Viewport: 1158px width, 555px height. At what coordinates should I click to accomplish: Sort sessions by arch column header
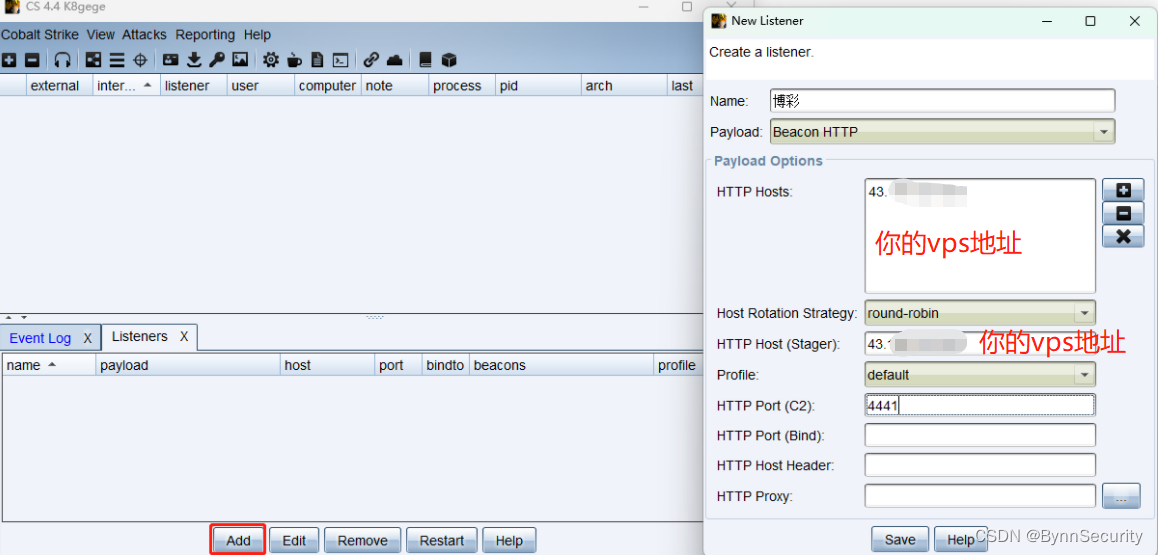(623, 86)
